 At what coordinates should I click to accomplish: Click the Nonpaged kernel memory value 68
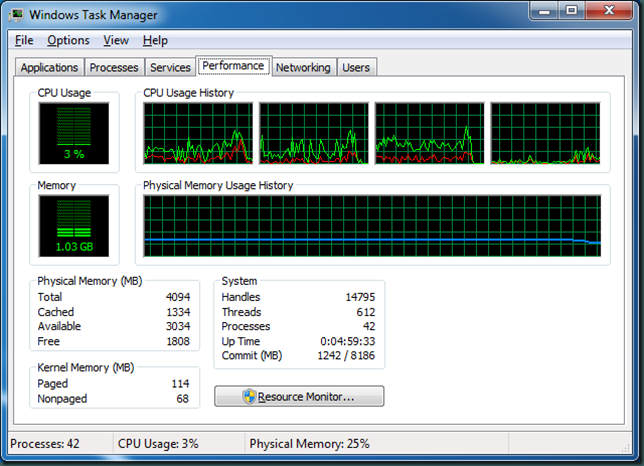pos(182,399)
